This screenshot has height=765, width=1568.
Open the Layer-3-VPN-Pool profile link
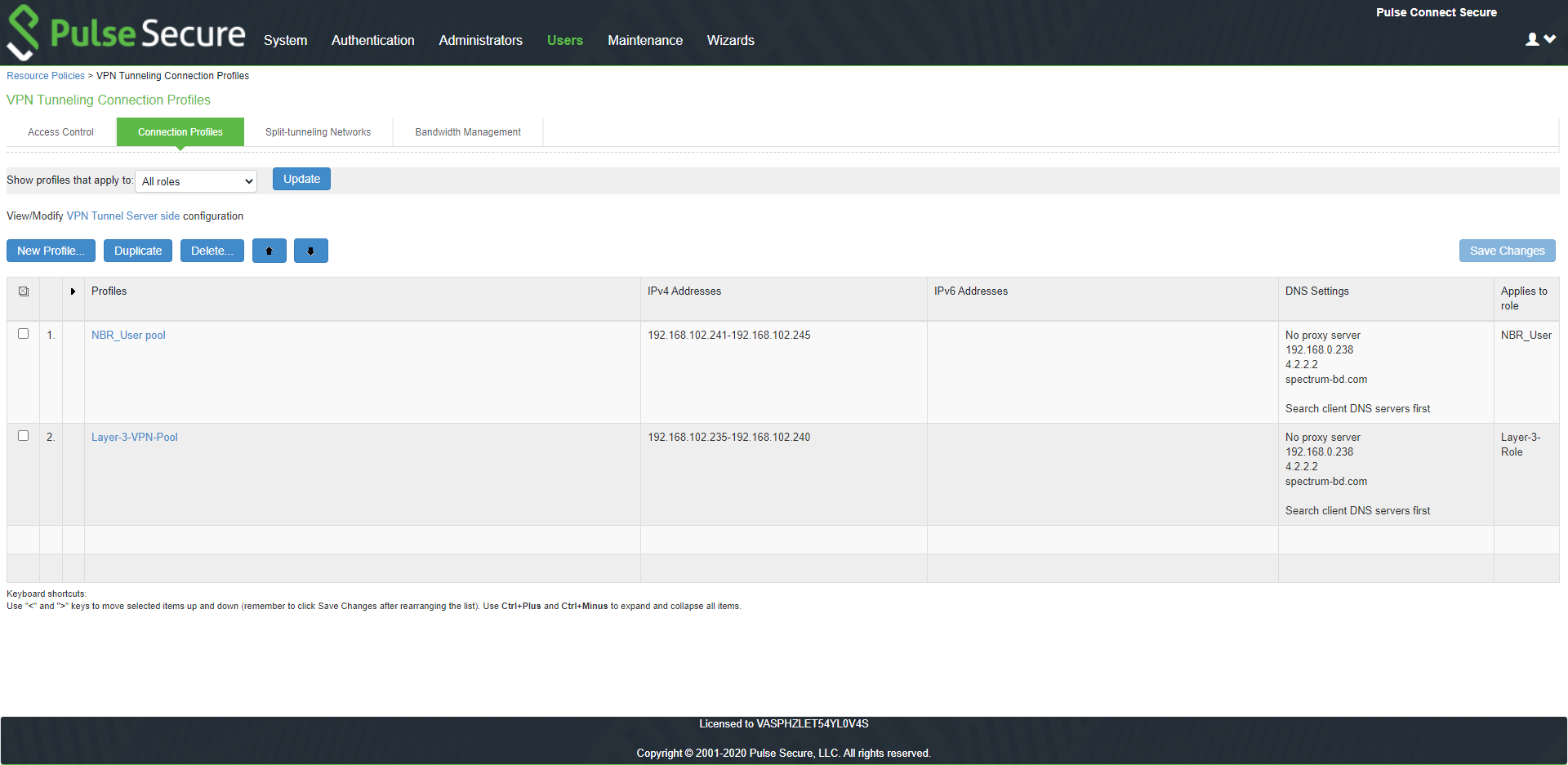(x=135, y=438)
